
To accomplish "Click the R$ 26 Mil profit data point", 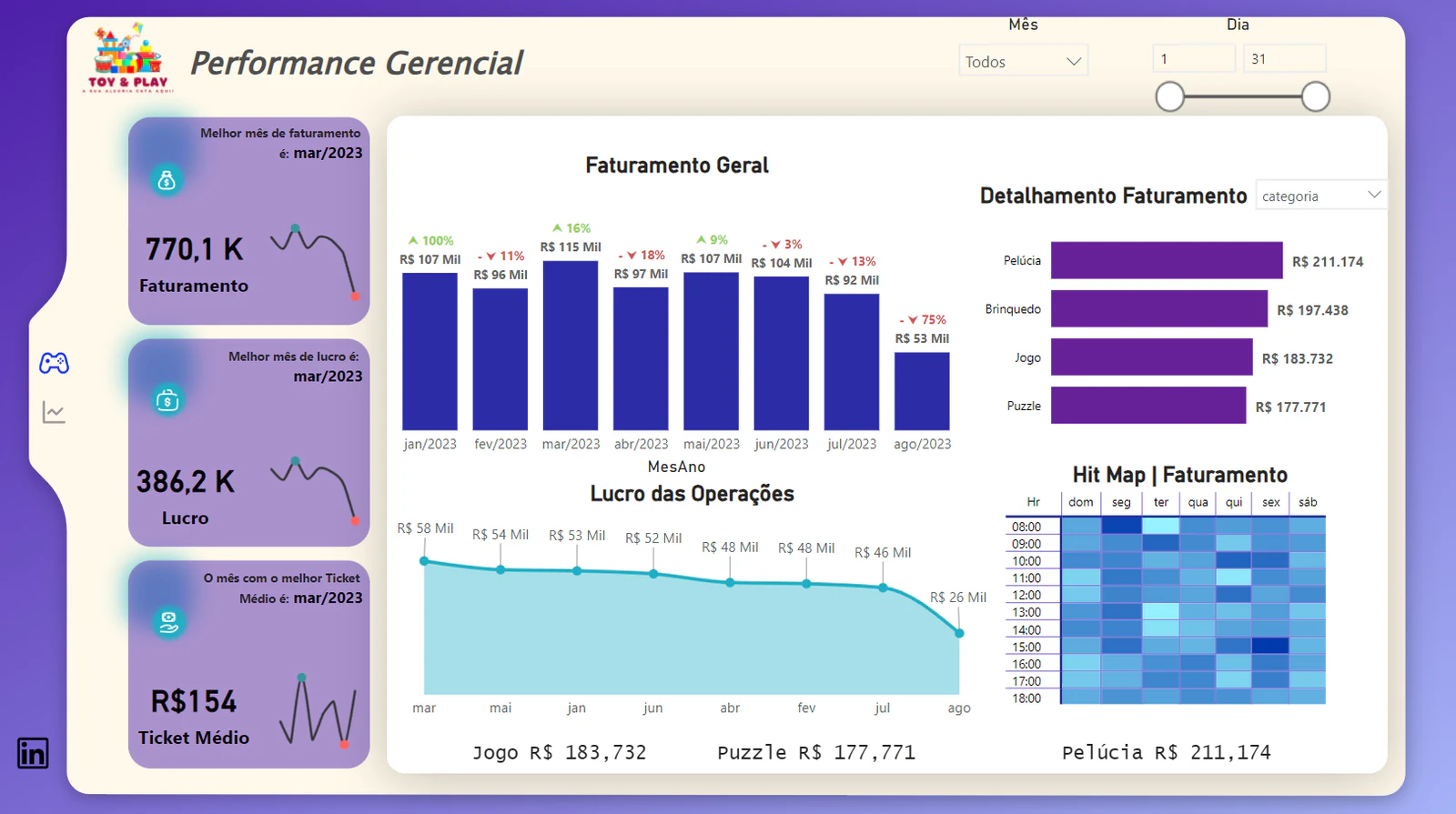I will pos(959,633).
